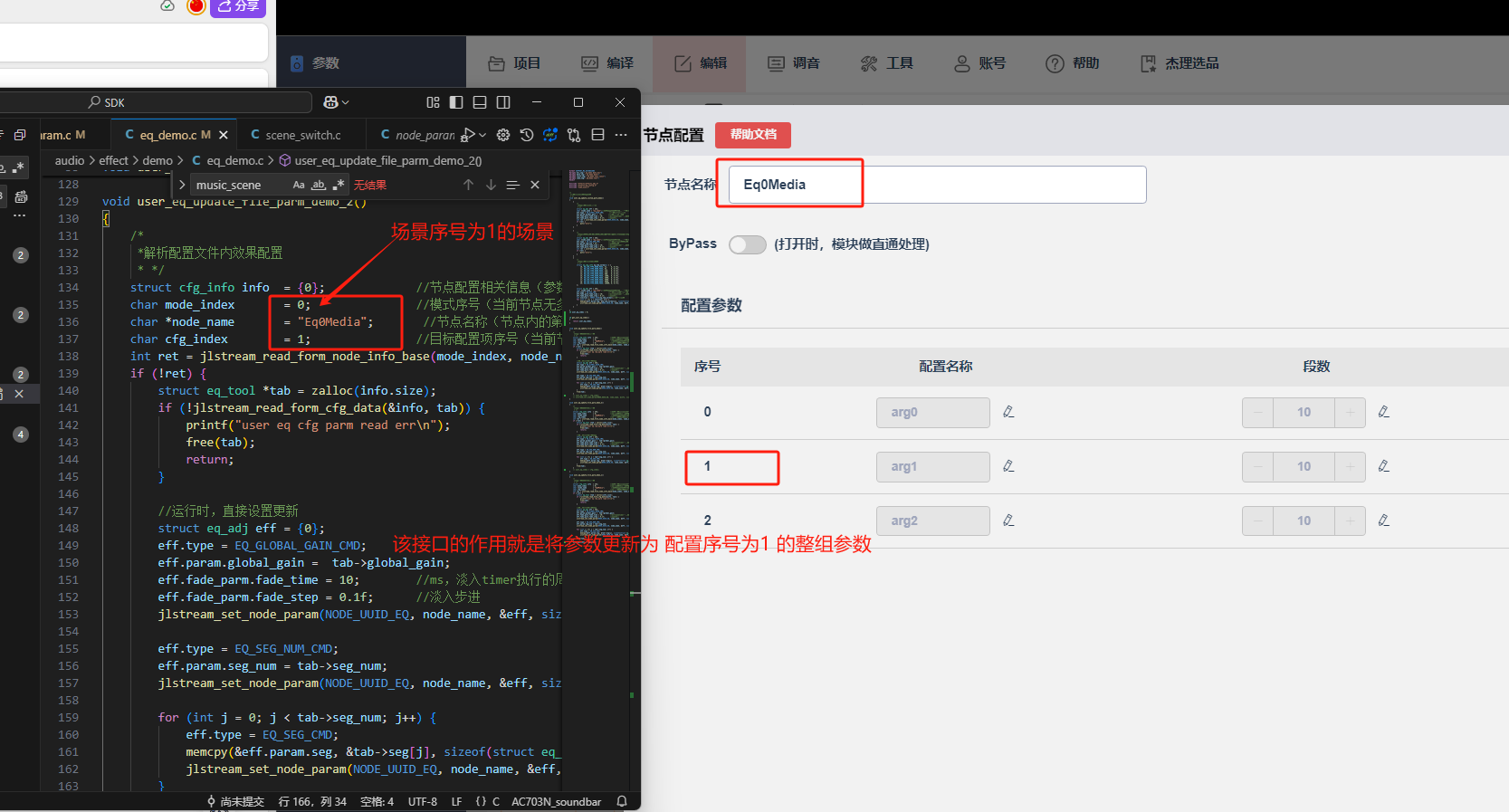
Task: Toggle the bottom panel layout button
Action: [480, 102]
